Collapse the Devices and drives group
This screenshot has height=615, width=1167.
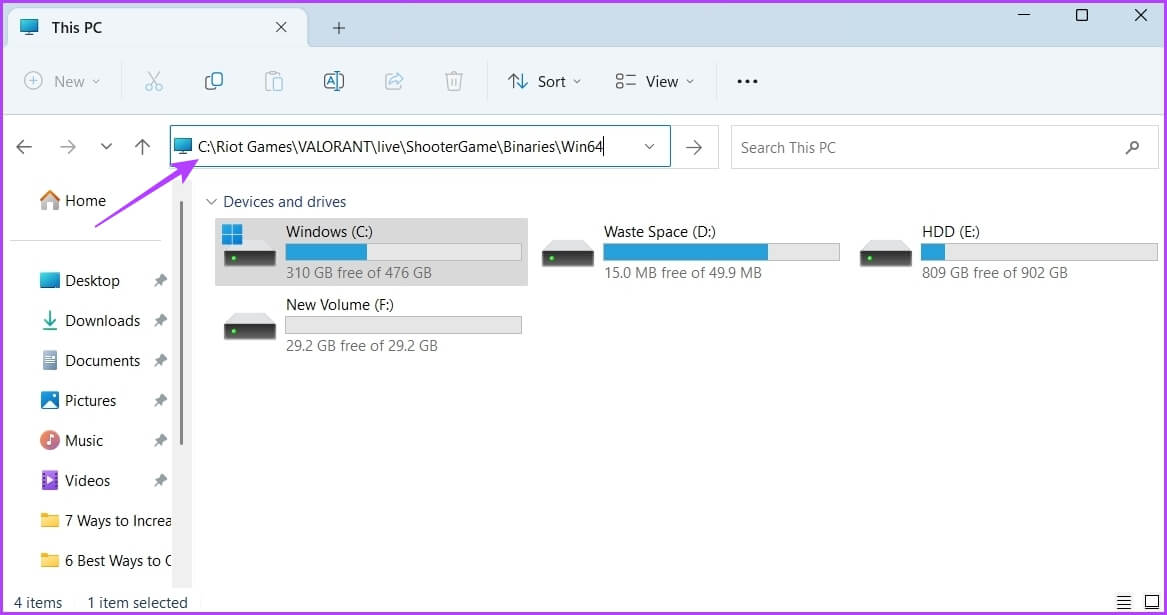pos(211,202)
